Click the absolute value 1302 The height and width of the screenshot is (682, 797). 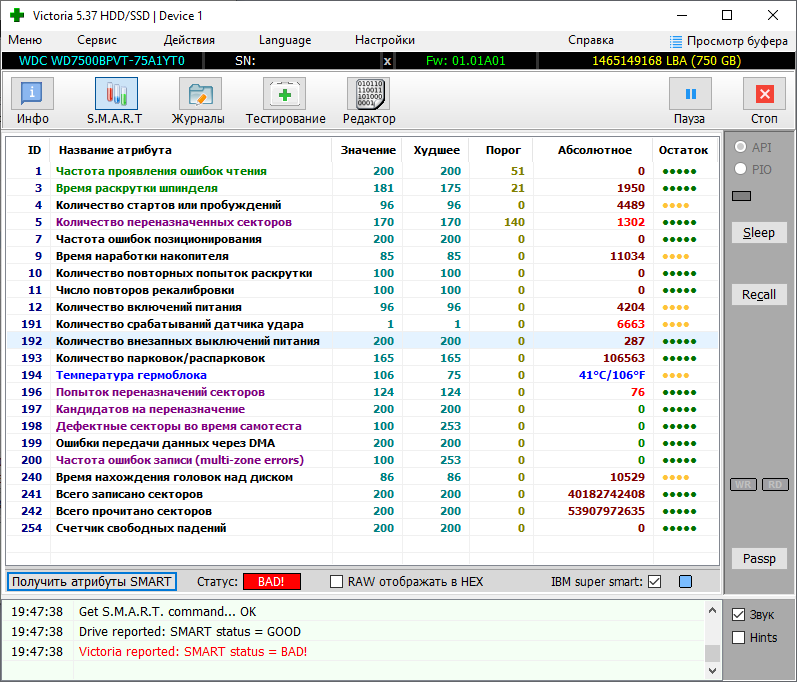[630, 222]
